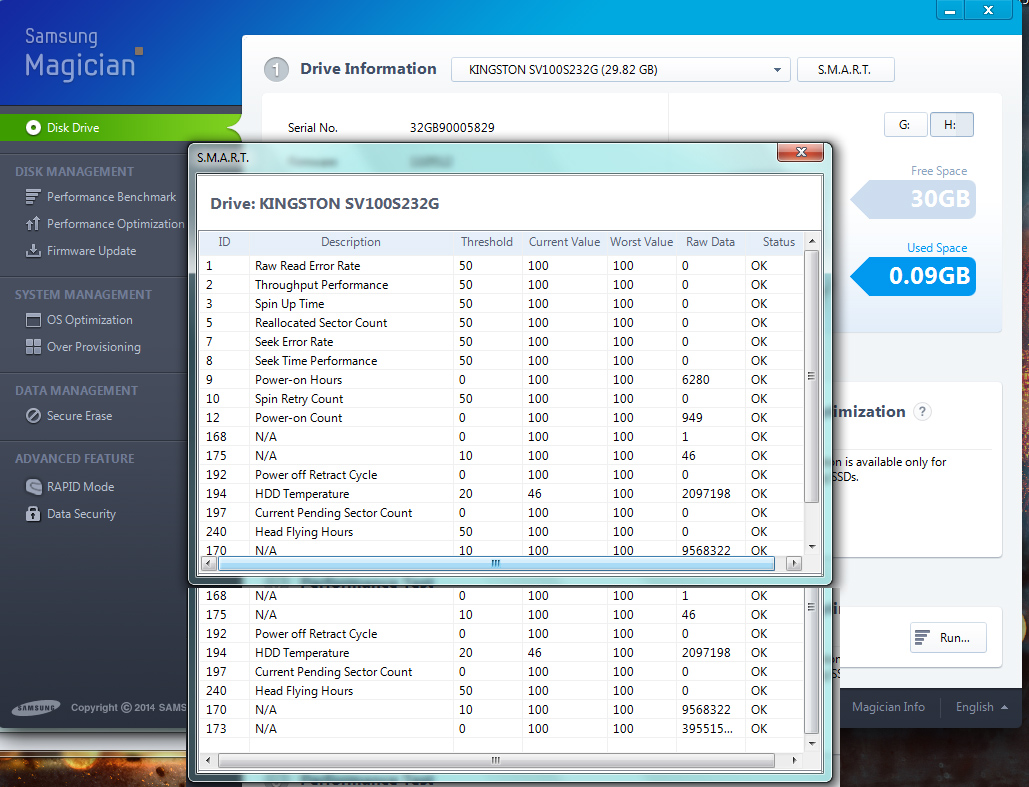Click right arrow of lower S.M.A.R.T. window scrollbar
The image size is (1029, 787).
pos(794,760)
